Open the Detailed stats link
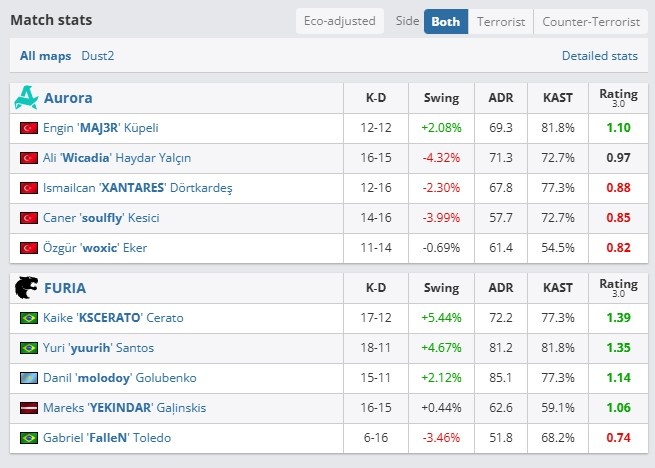The width and height of the screenshot is (655, 468). pos(600,56)
